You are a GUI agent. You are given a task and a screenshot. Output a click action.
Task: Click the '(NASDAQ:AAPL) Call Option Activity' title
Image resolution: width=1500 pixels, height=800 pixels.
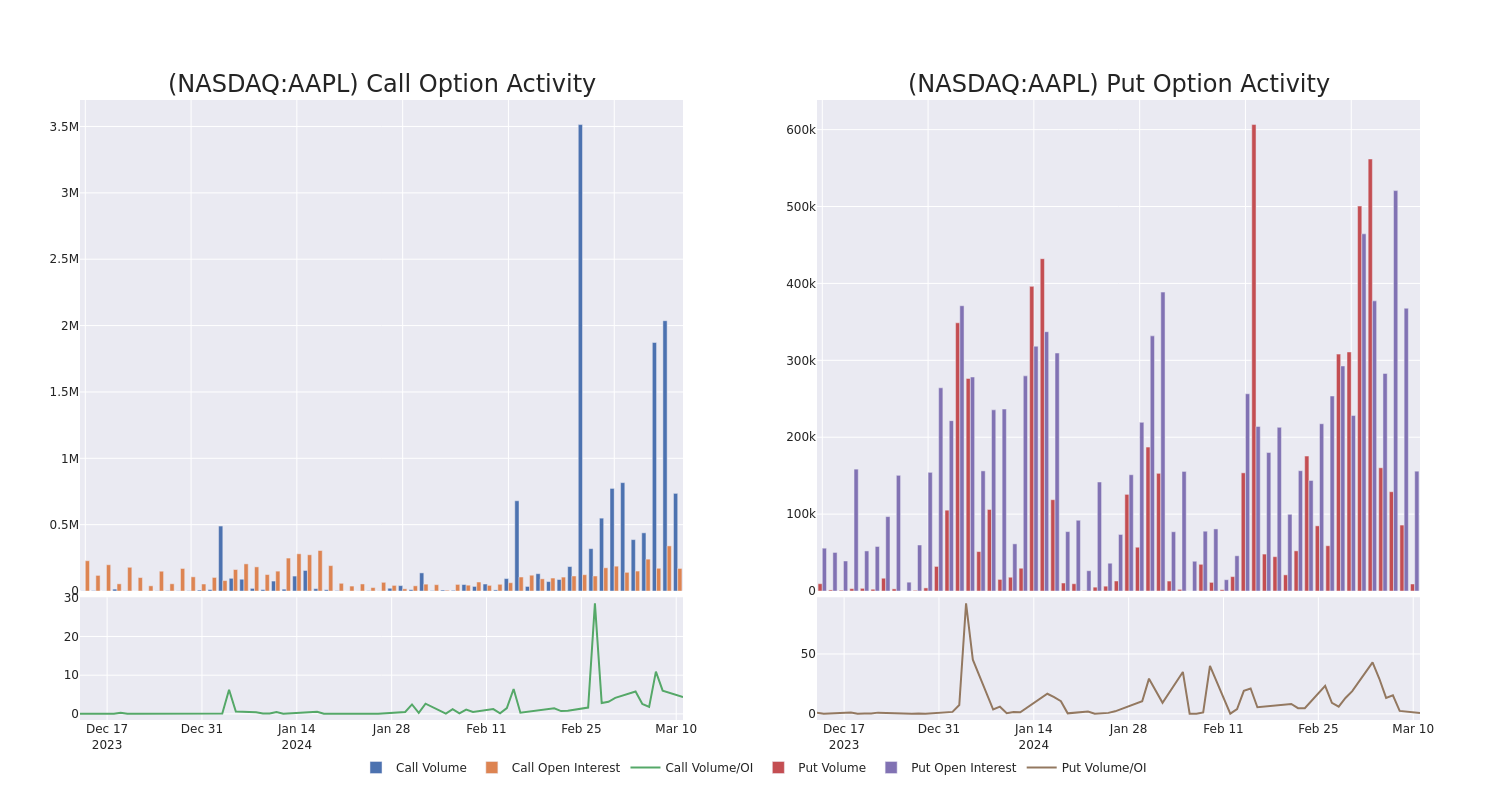click(382, 84)
